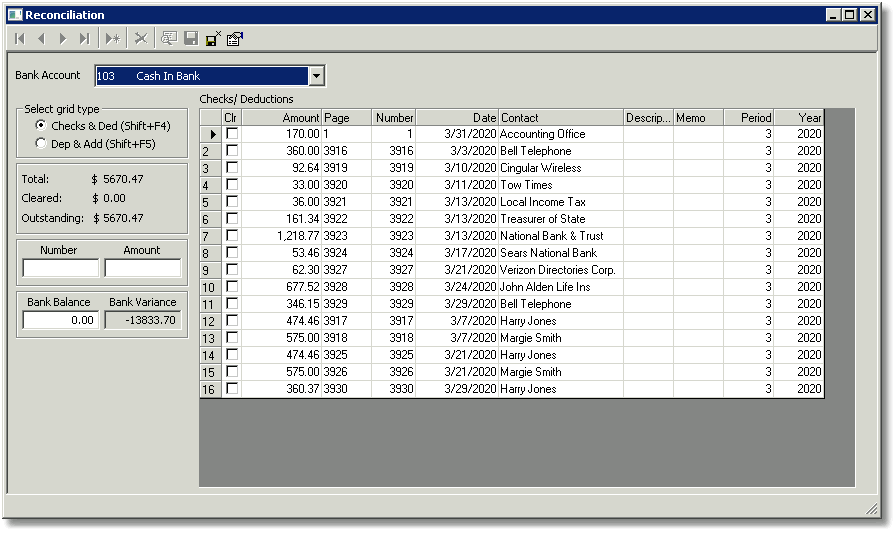Viewport: 896px width, 533px height.
Task: Click the 346.15 amount cell
Action: (282, 304)
